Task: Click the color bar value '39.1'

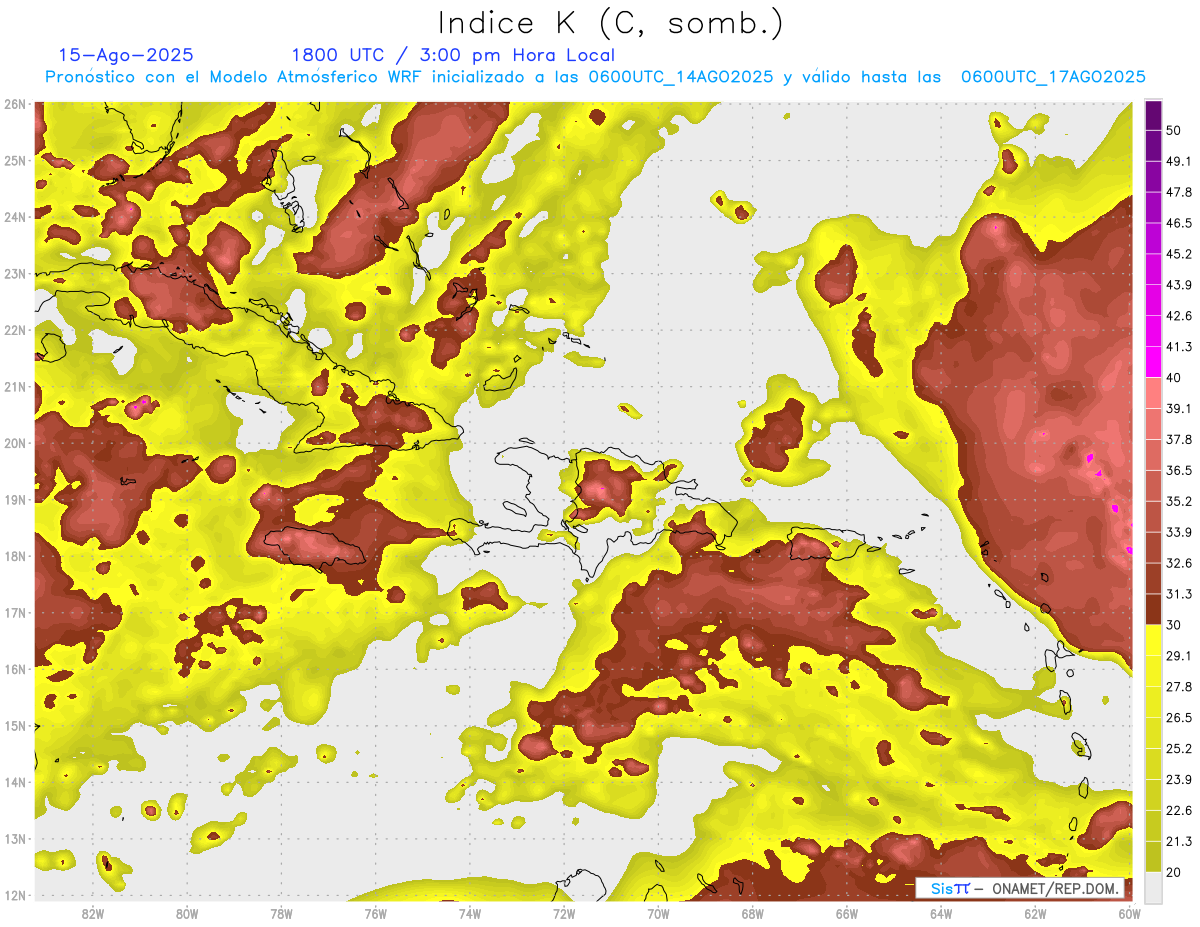Action: 1179,408
